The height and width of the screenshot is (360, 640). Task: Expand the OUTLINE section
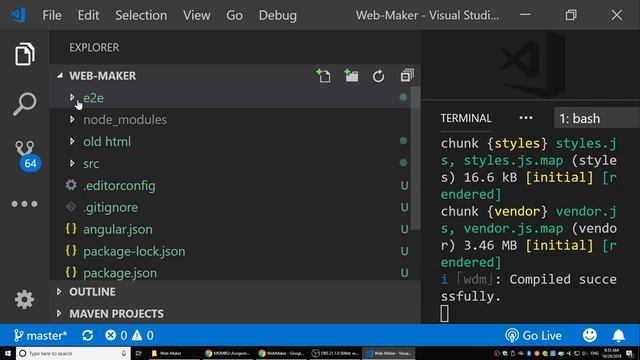pos(59,291)
